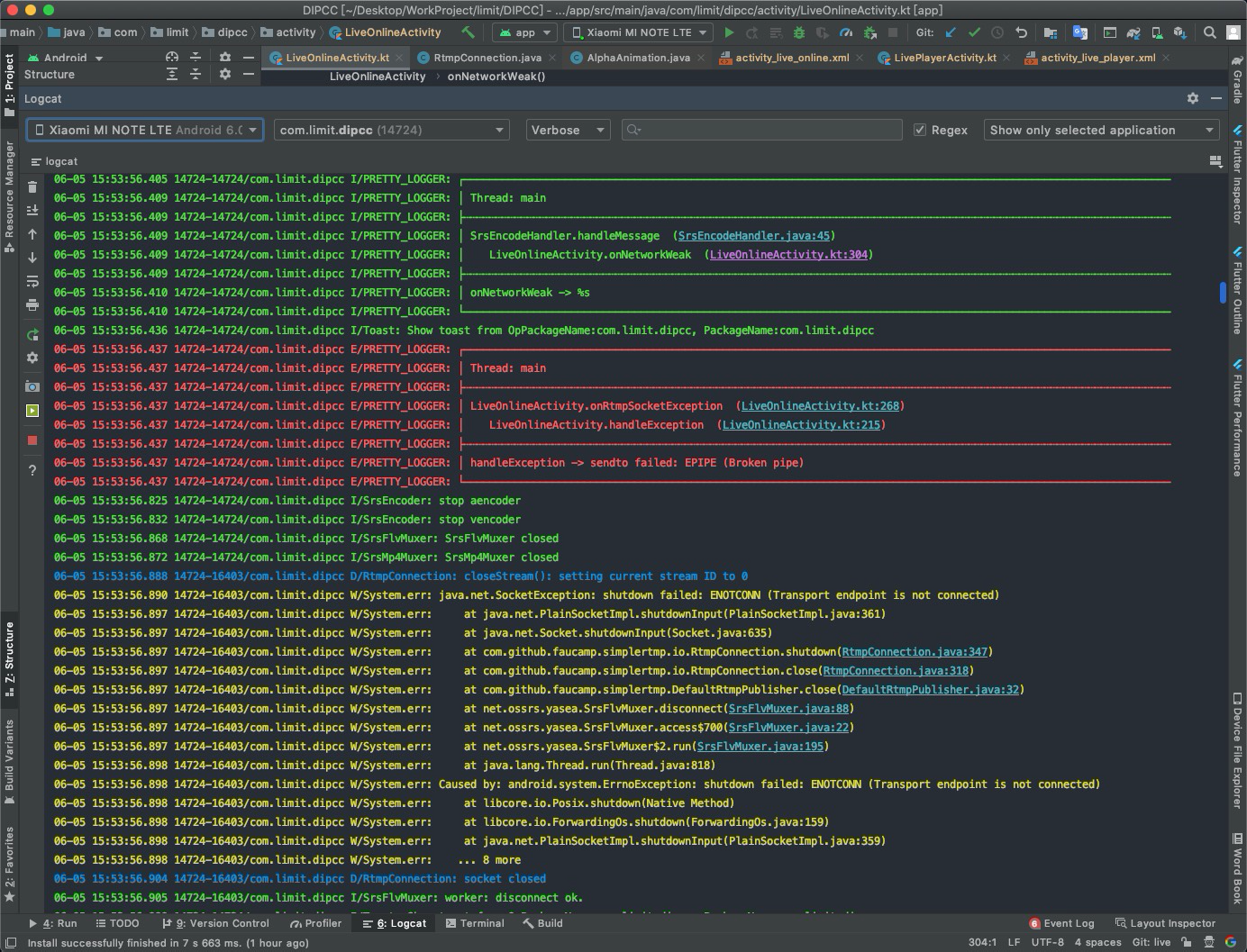Open the device selector dropdown in Logcat

click(145, 130)
